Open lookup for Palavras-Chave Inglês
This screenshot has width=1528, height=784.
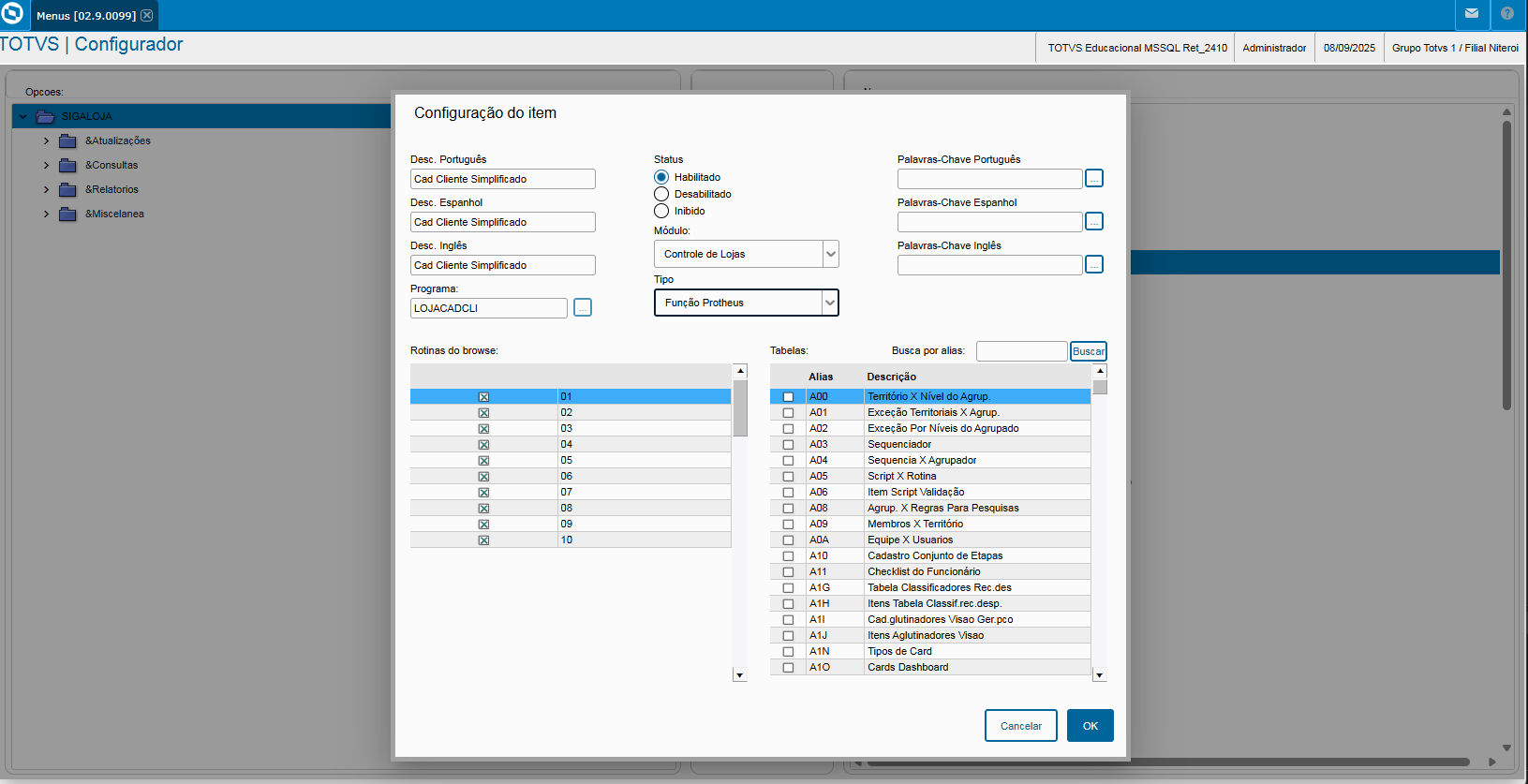click(x=1094, y=264)
